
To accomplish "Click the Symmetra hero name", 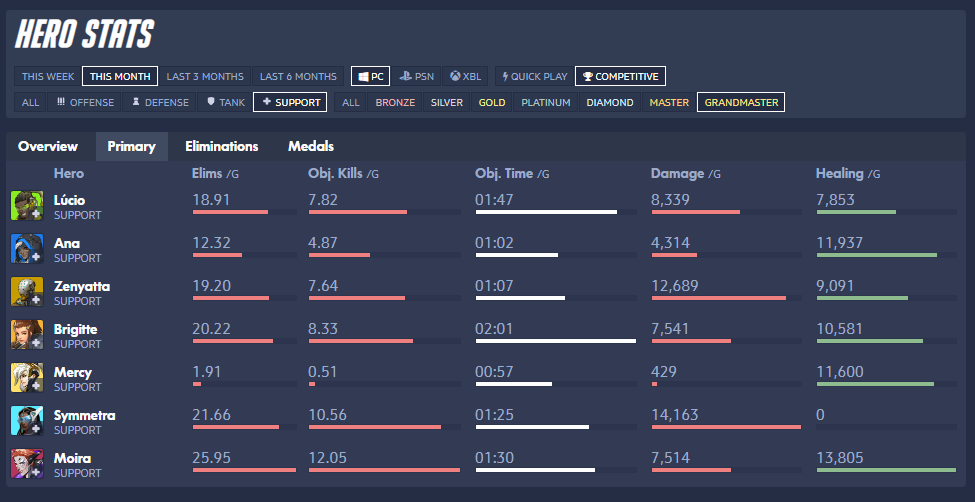I will tap(85, 415).
